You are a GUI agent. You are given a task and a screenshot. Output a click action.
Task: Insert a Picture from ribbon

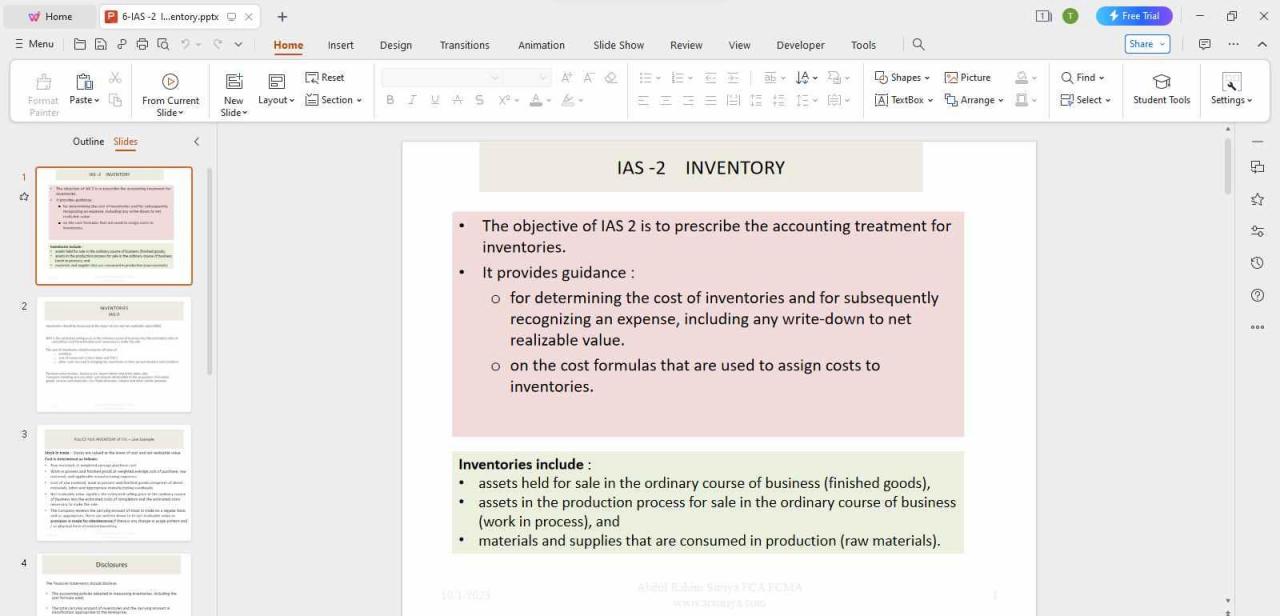[968, 77]
